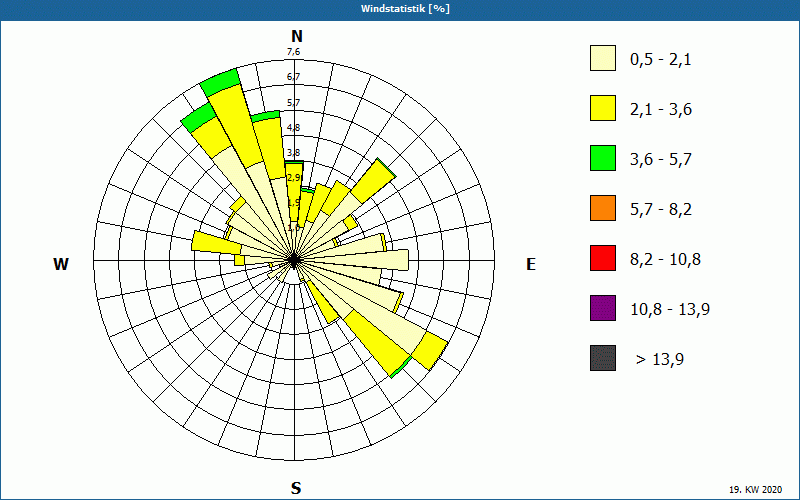
Task: Click the purple 10,8 - 13,9 legend swatch
Action: (603, 308)
